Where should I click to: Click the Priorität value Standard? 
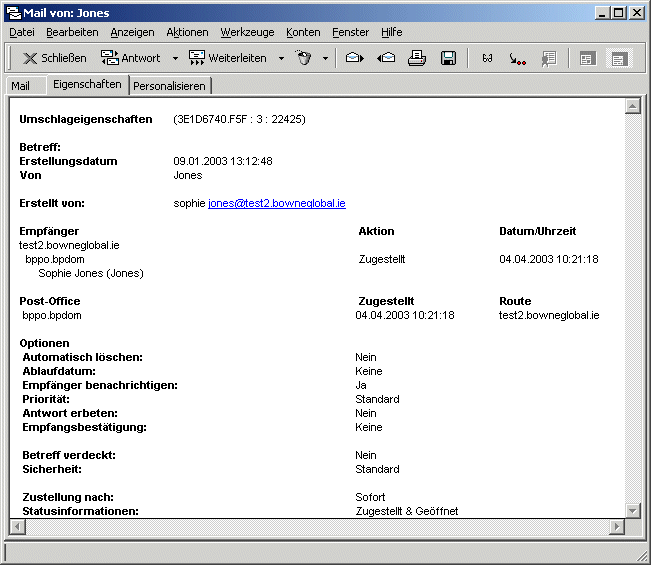(x=377, y=399)
